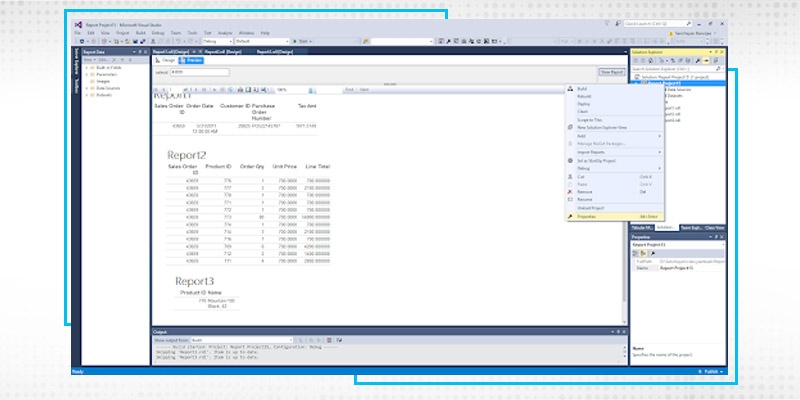Click the Publish button in status bar
This screenshot has height=400, width=800.
(711, 370)
